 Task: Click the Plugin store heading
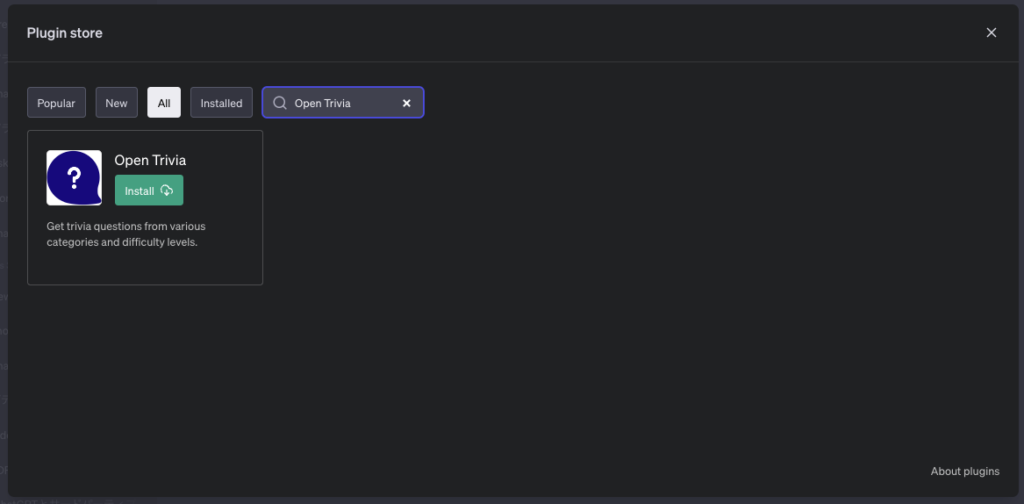(x=64, y=33)
